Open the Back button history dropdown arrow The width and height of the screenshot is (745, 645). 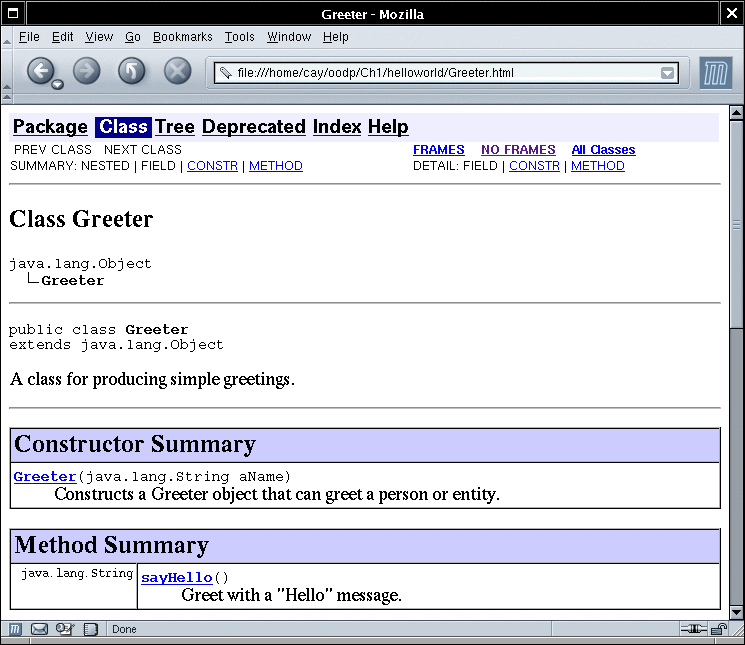coord(57,85)
